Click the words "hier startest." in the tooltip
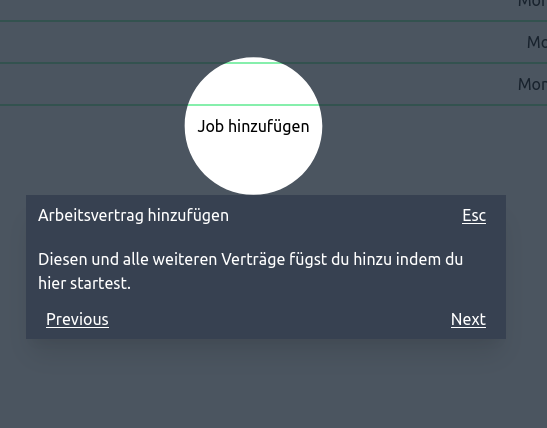This screenshot has height=428, width=547. click(84, 283)
